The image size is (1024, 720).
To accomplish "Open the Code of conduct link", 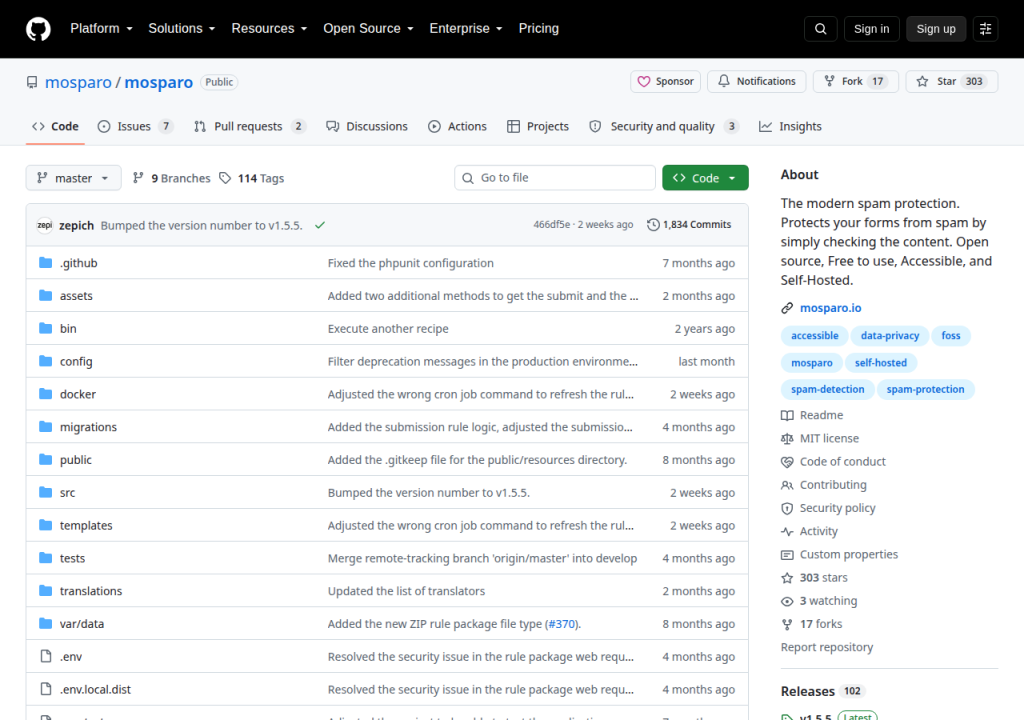I will click(x=833, y=461).
